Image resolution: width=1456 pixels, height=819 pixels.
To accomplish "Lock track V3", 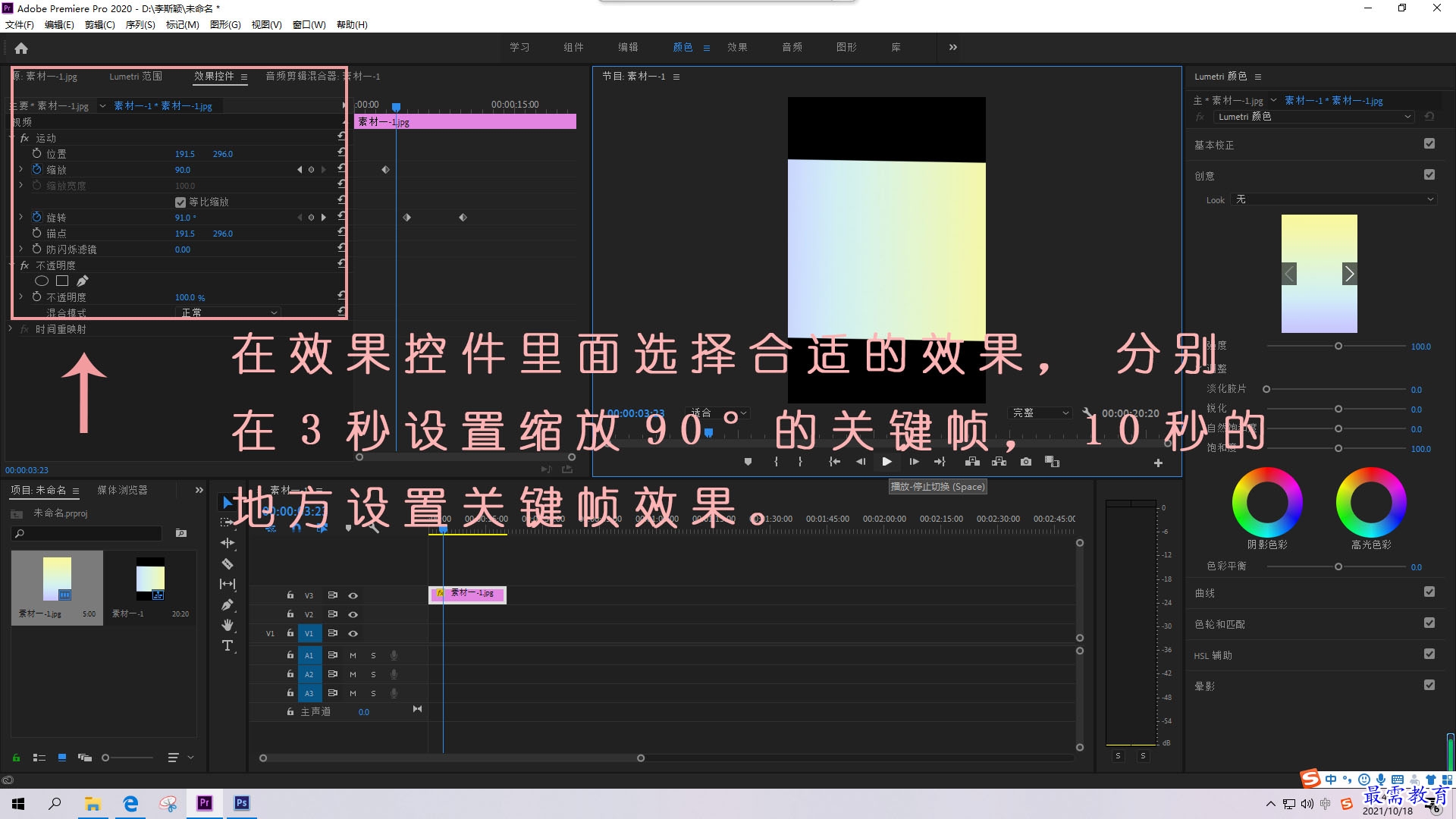I will click(x=290, y=595).
